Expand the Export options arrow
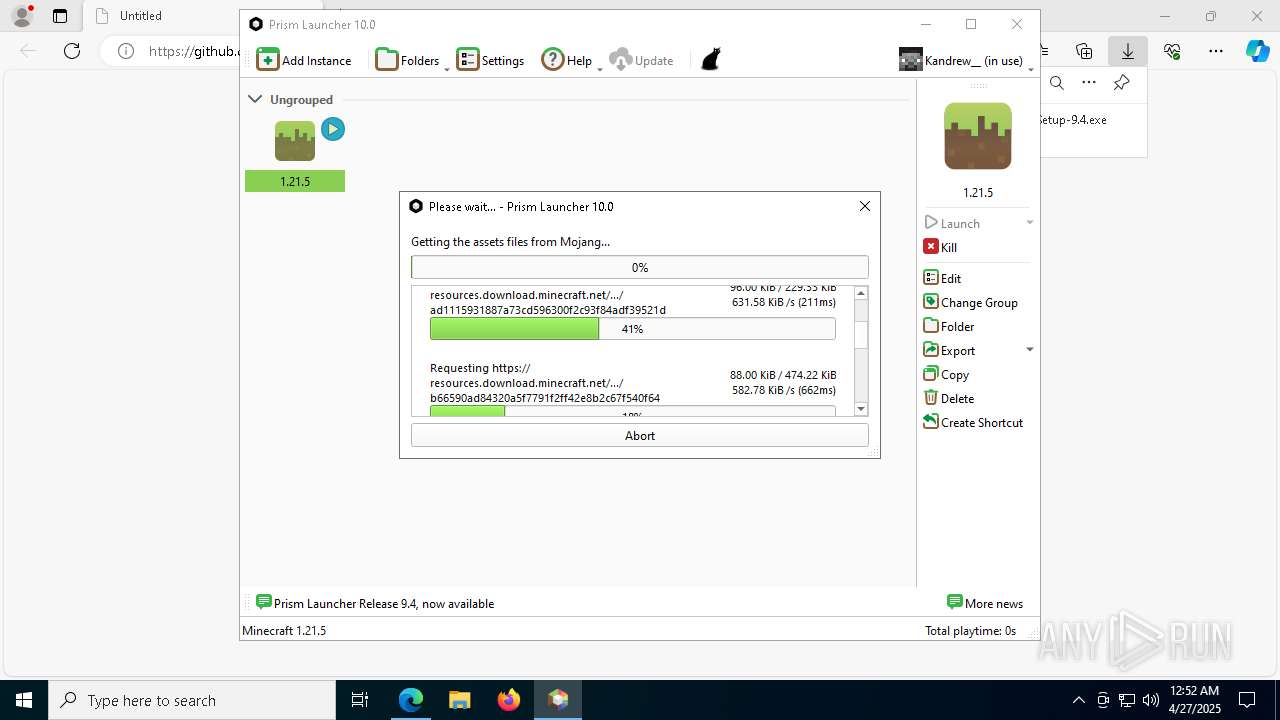Viewport: 1280px width, 720px height. tap(1030, 350)
